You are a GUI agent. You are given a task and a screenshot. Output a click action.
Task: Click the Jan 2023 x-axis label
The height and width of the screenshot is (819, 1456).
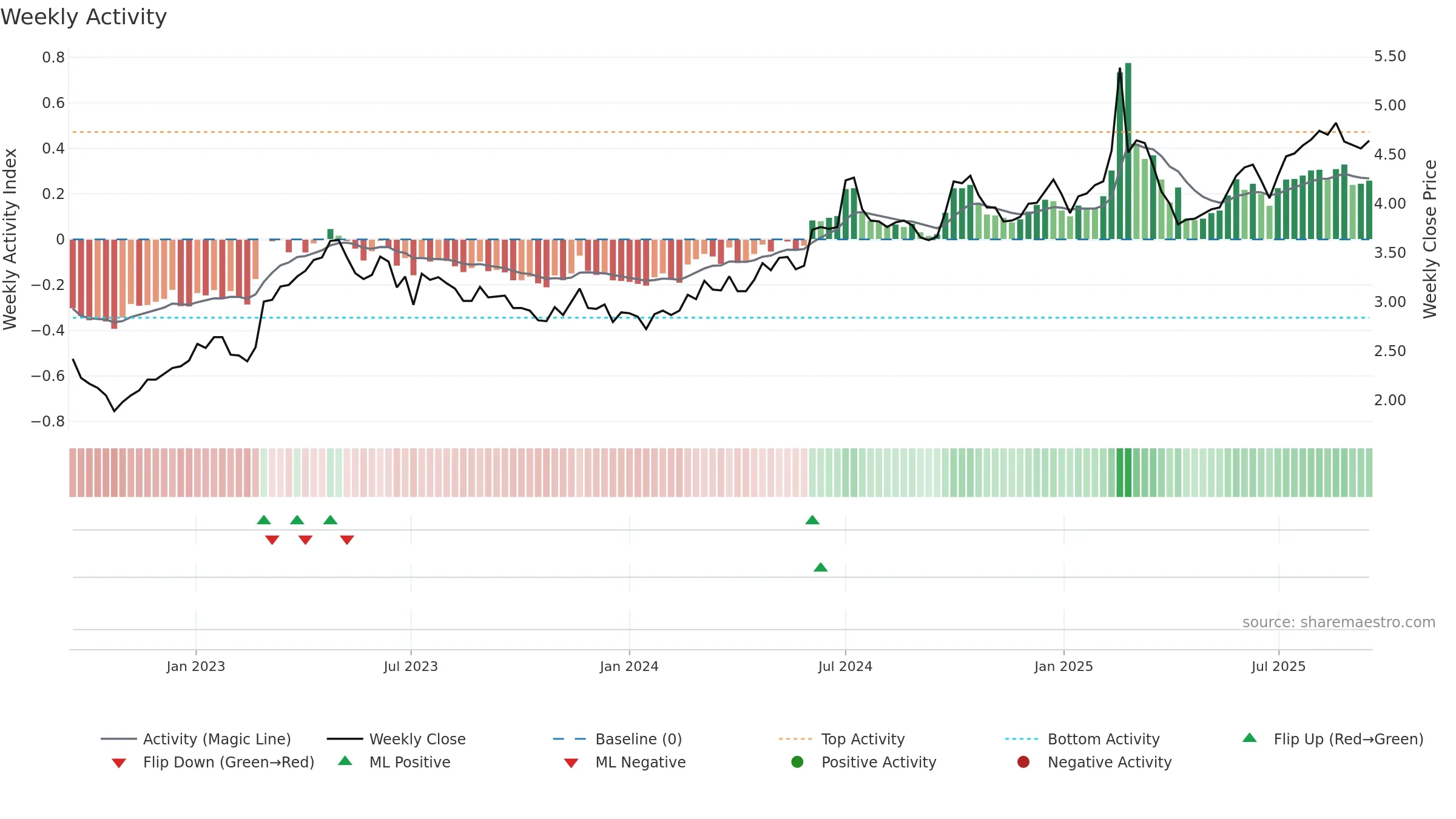[196, 666]
